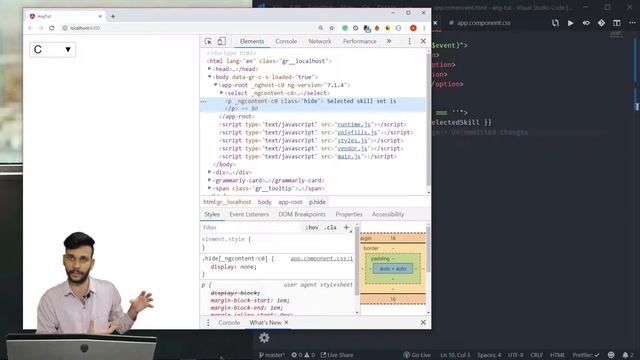The image size is (640, 360).
Task: Start Live Share from the status bar
Action: [x=337, y=355]
